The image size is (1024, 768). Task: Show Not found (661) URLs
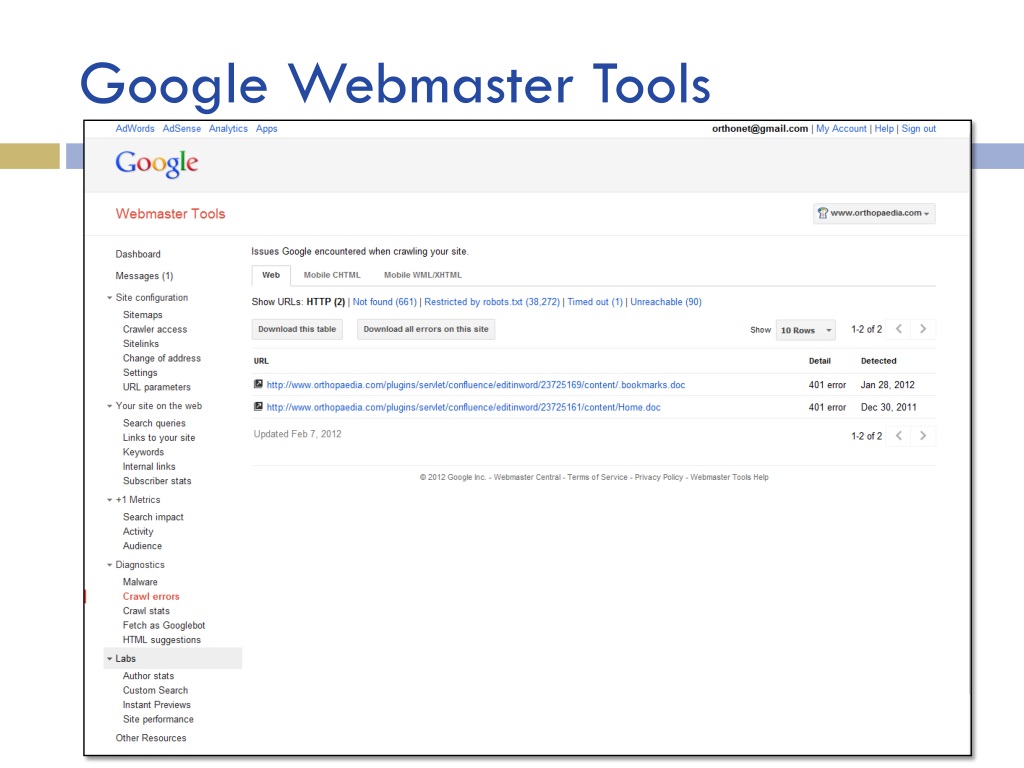coord(385,302)
